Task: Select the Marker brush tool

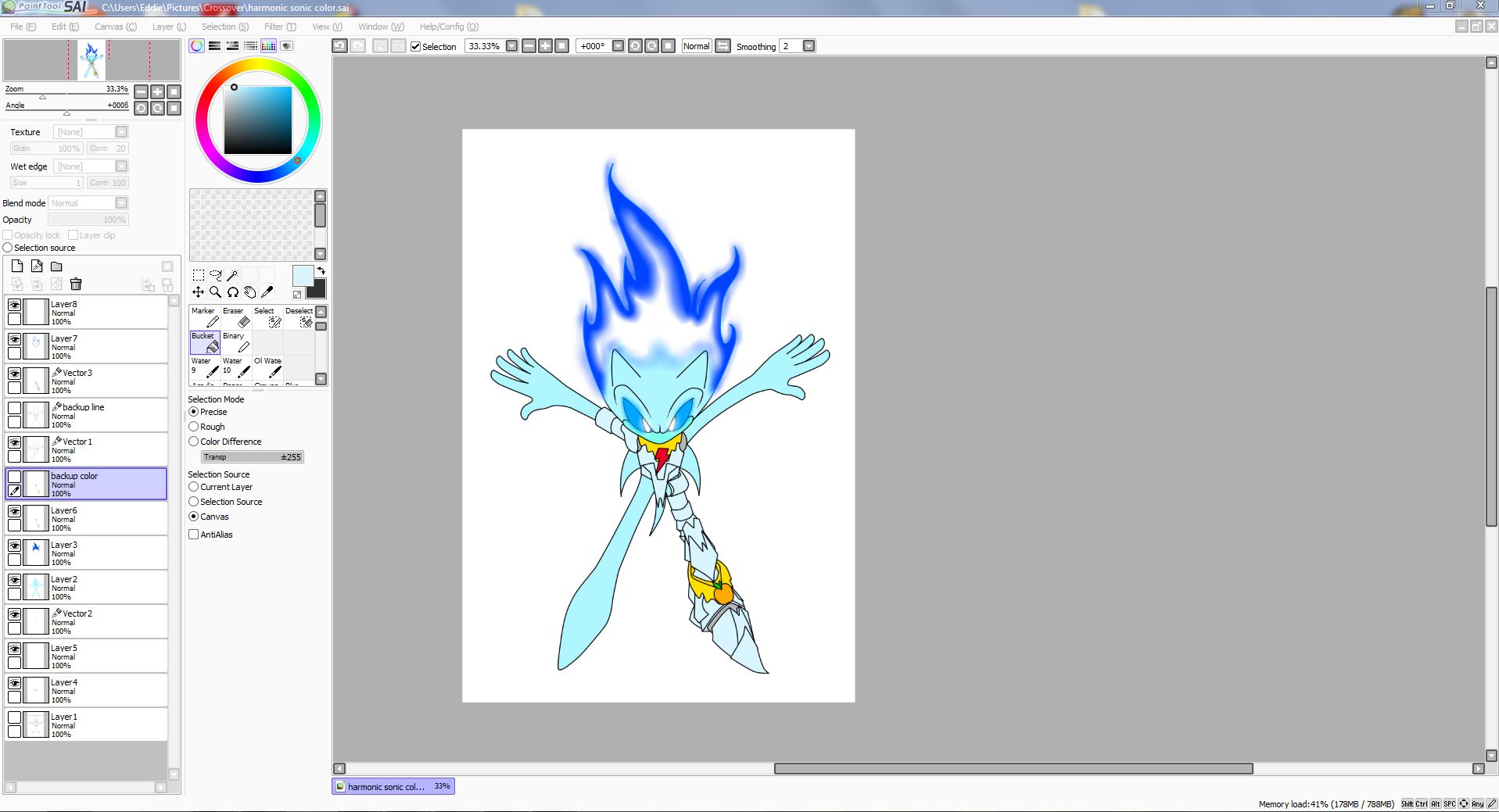Action: click(x=205, y=317)
